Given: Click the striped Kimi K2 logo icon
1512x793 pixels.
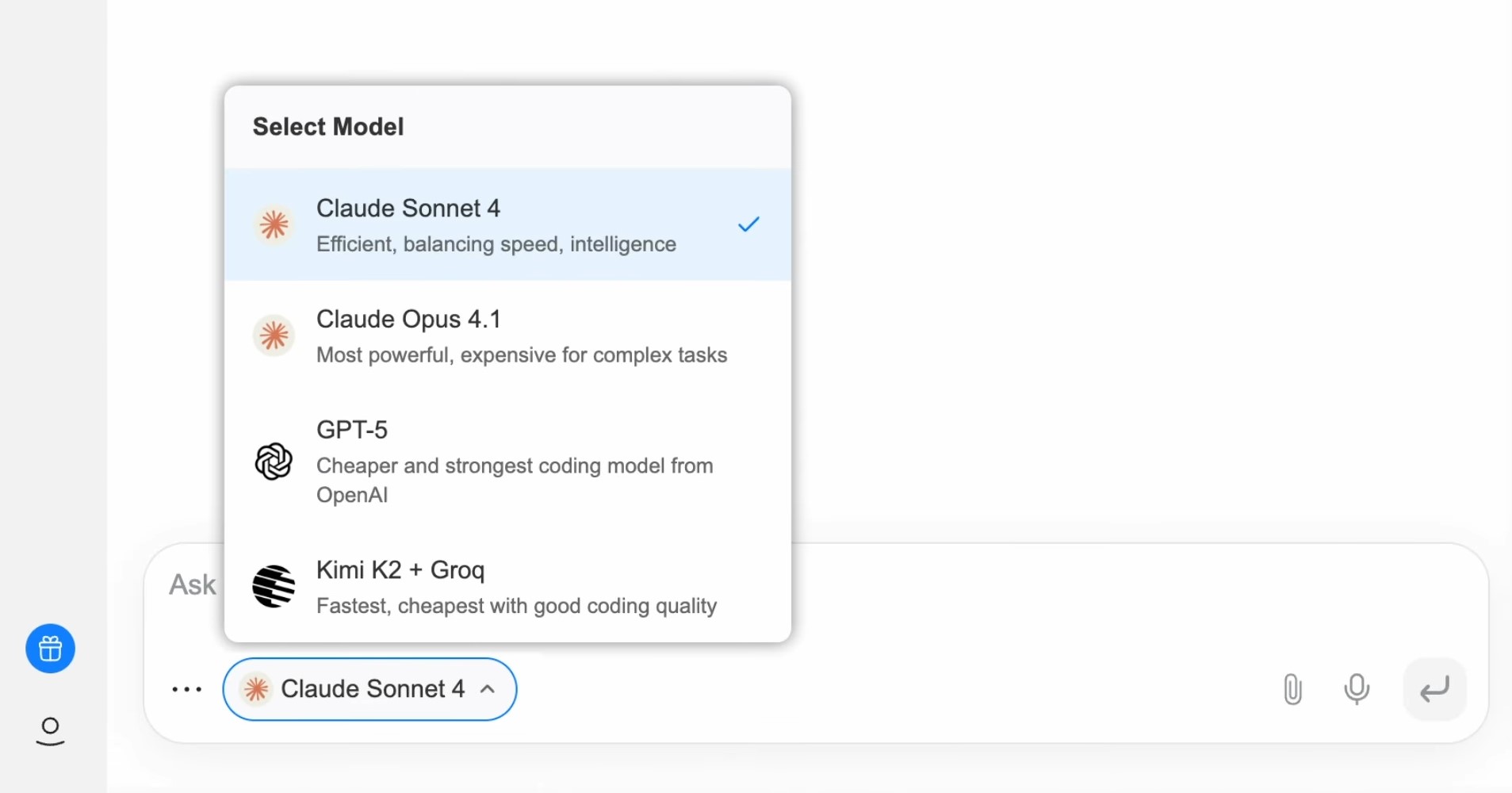Looking at the screenshot, I should tap(274, 587).
